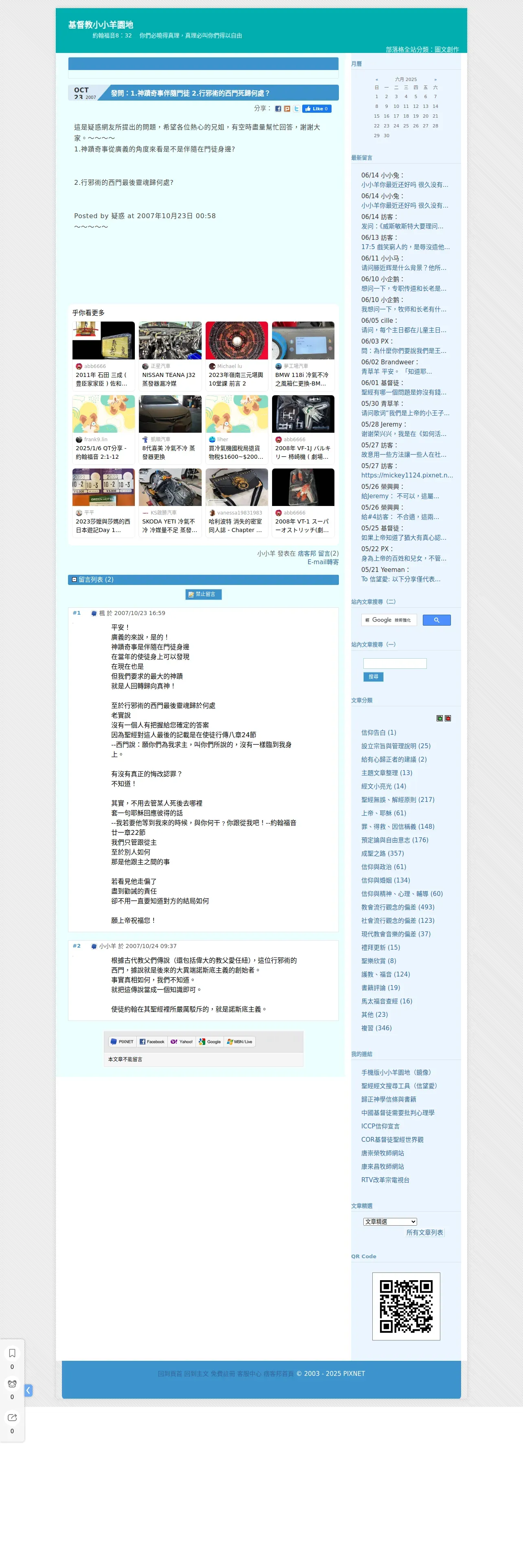
Task: Click the blue Google search magnifier button
Action: click(437, 620)
